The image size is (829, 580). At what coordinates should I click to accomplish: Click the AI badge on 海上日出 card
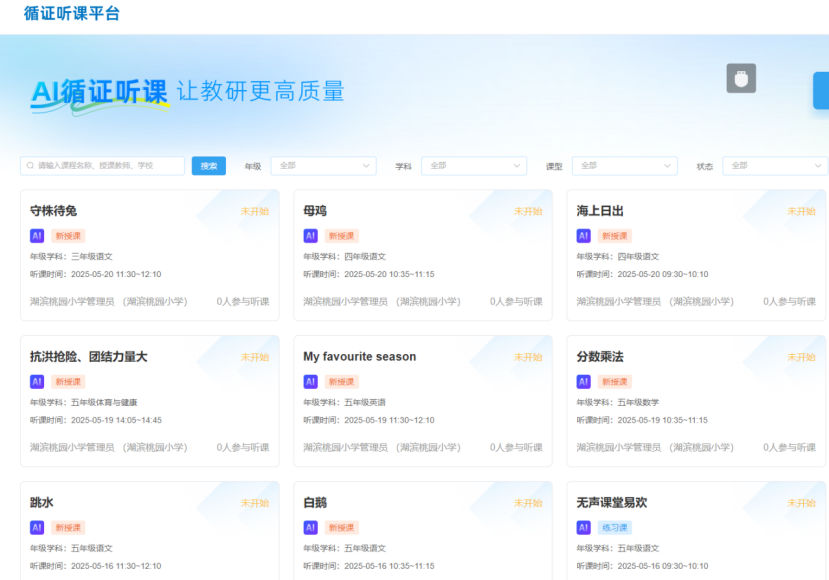click(x=583, y=236)
